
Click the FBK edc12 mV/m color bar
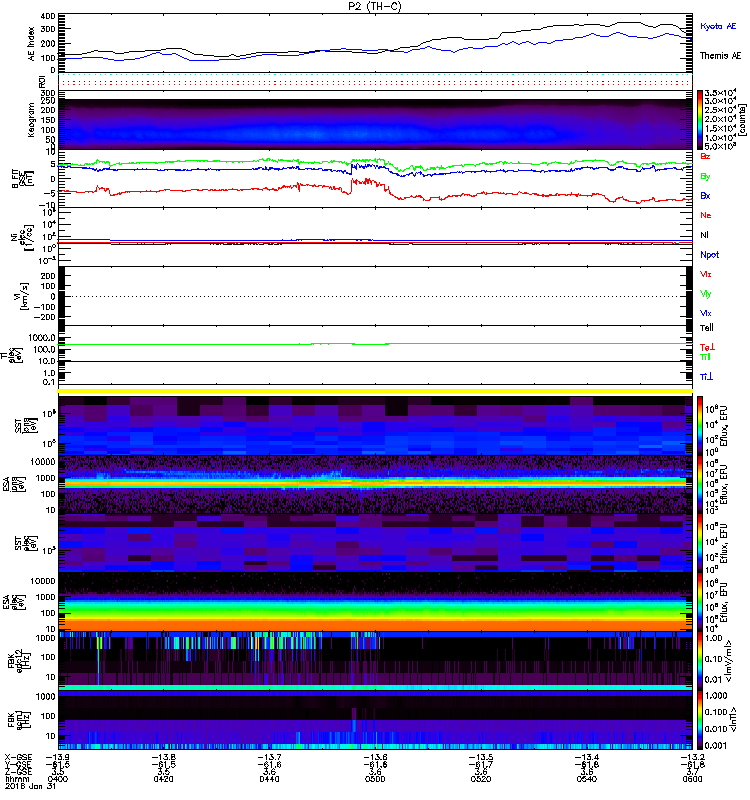(x=700, y=661)
